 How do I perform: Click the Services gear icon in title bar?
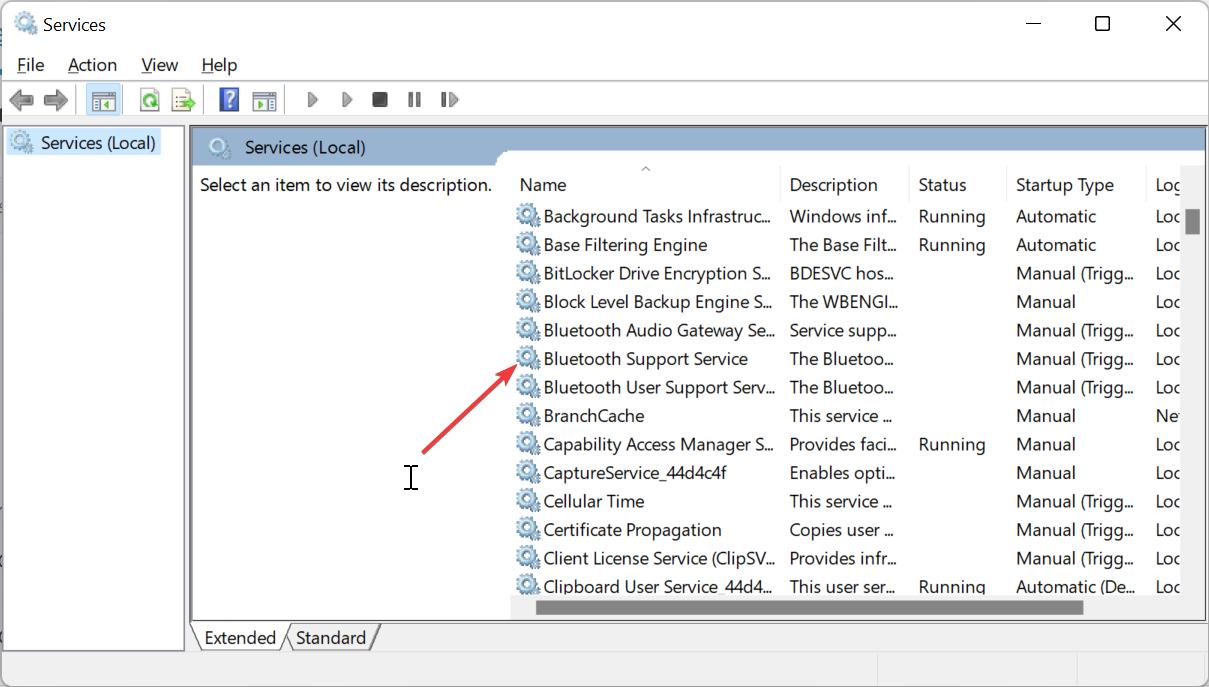(25, 24)
